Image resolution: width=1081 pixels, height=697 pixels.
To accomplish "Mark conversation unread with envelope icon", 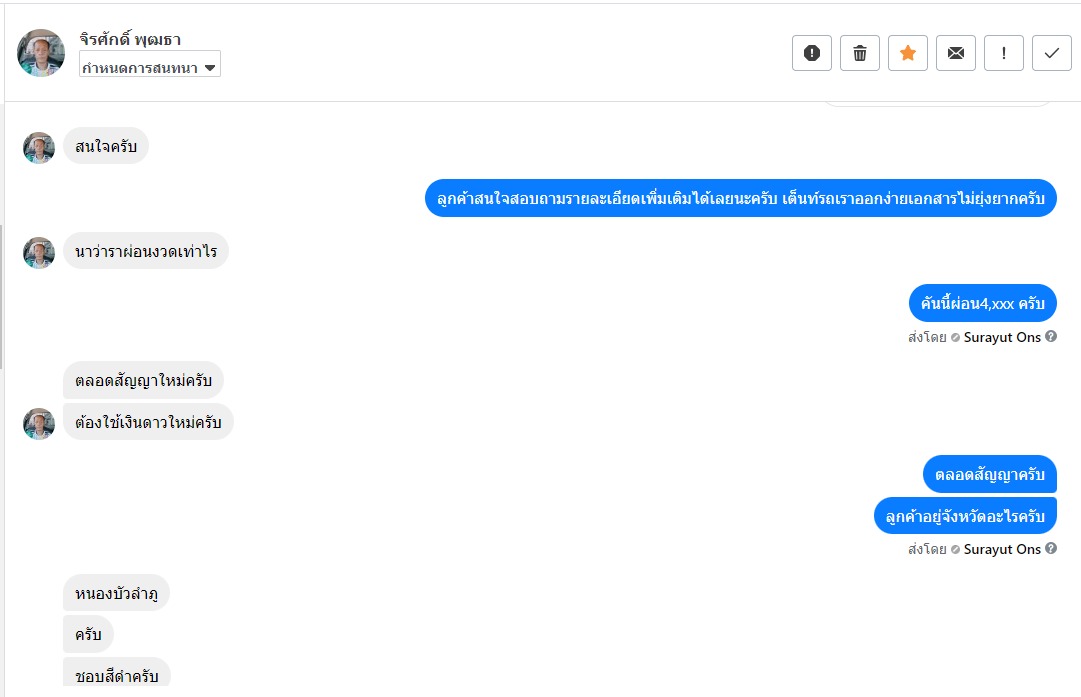I will pyautogui.click(x=955, y=53).
